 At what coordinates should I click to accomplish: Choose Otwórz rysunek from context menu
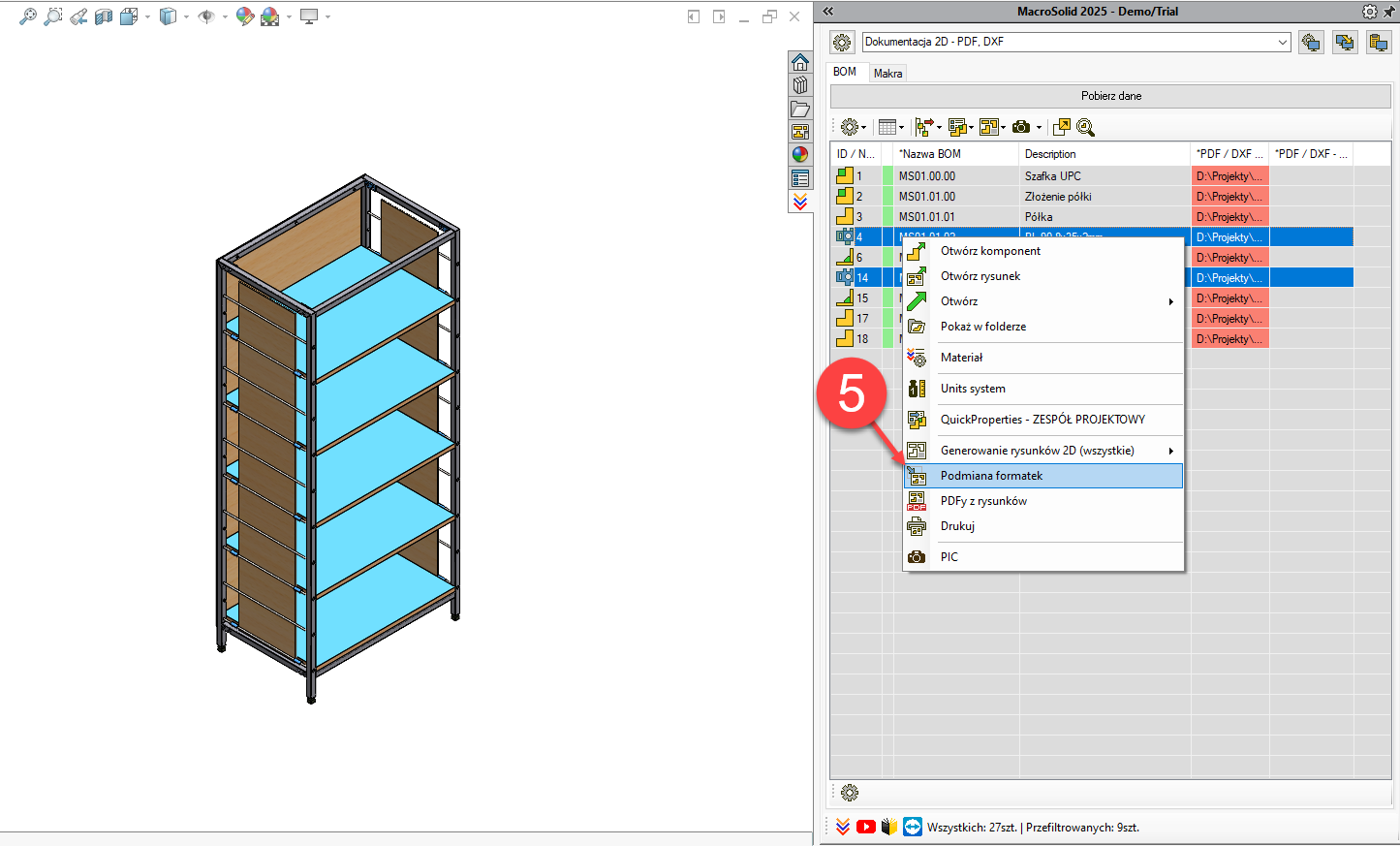(x=1043, y=276)
